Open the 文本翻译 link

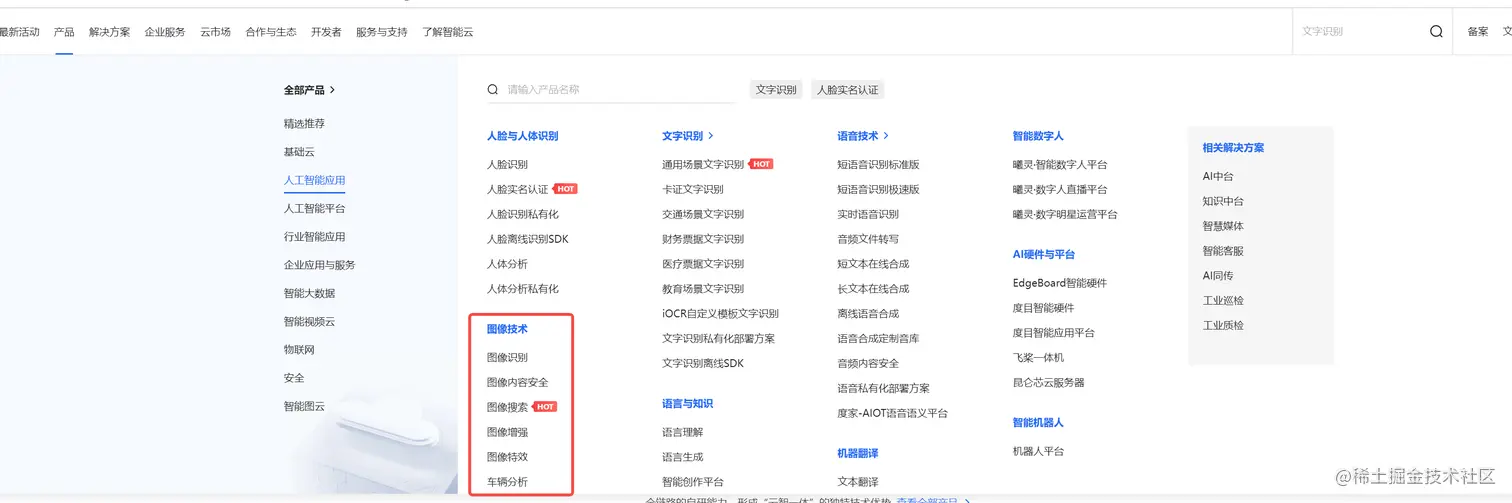(857, 482)
